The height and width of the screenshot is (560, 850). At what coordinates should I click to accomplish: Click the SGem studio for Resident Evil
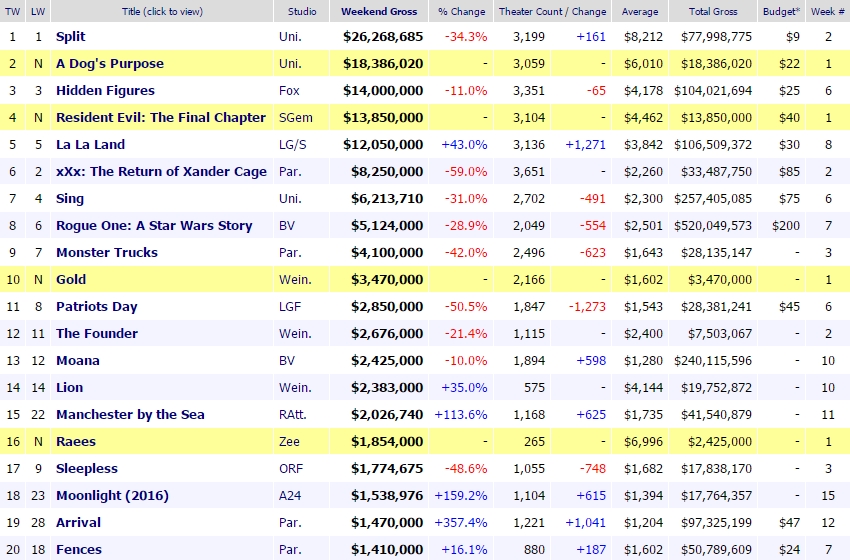295,118
